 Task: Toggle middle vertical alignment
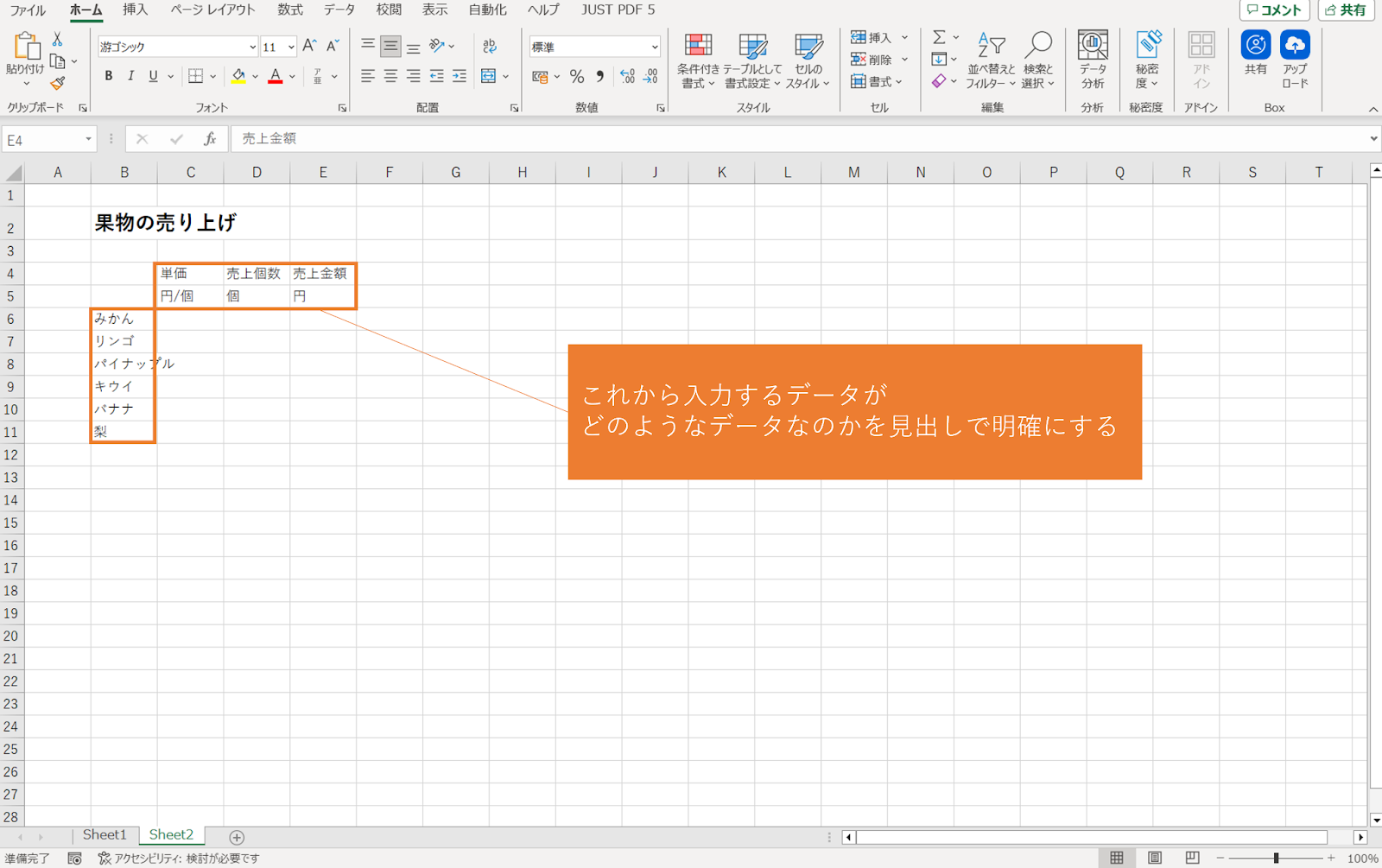(x=390, y=46)
